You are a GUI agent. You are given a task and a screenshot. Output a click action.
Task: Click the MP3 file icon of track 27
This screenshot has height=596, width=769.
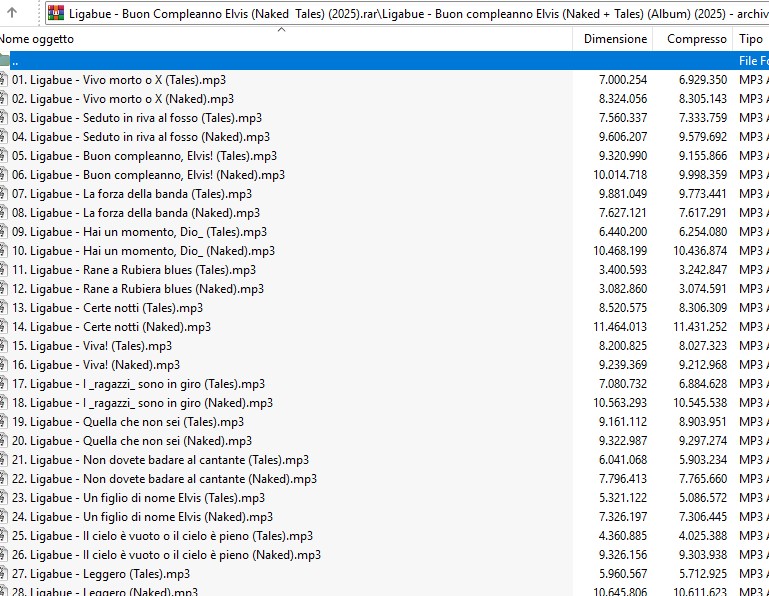4,574
